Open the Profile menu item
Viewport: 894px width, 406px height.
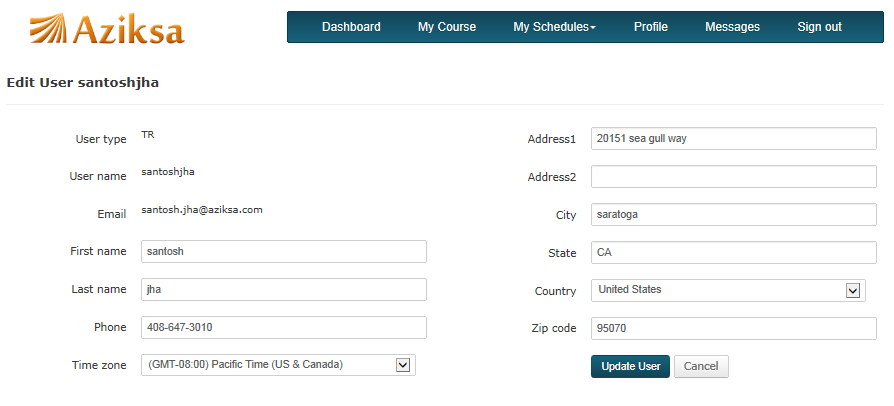(x=651, y=27)
